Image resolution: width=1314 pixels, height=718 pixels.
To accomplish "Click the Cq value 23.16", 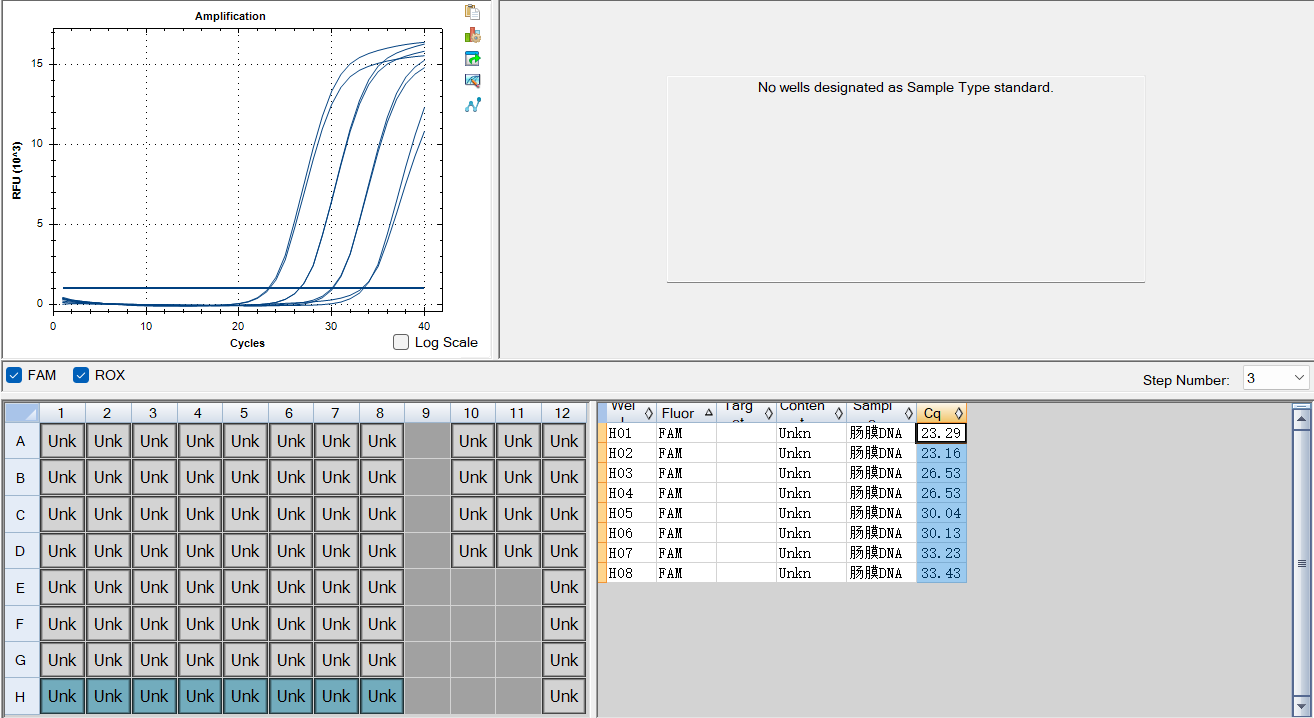I will pyautogui.click(x=941, y=453).
